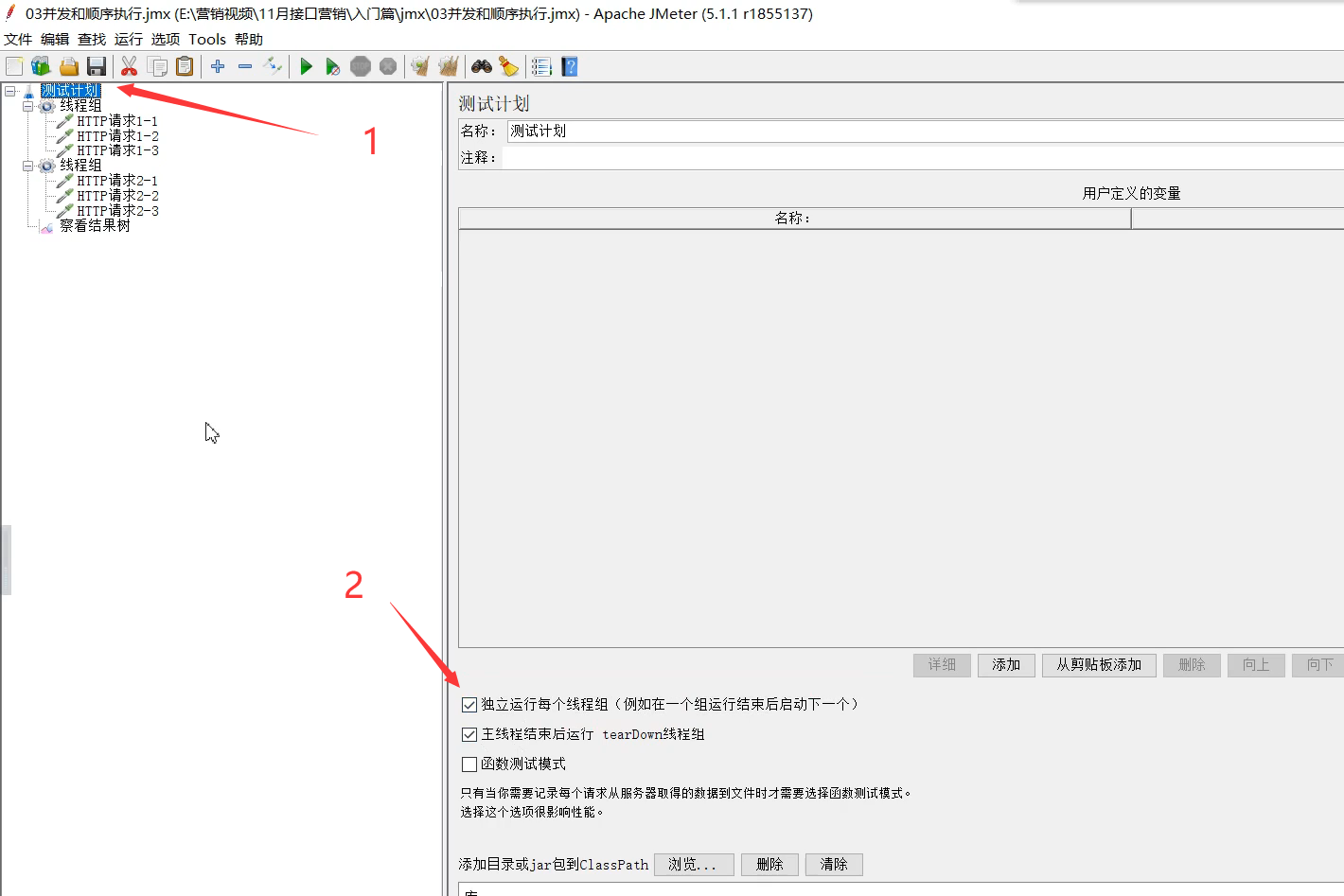
Task: Open the 查找 menu
Action: [92, 39]
